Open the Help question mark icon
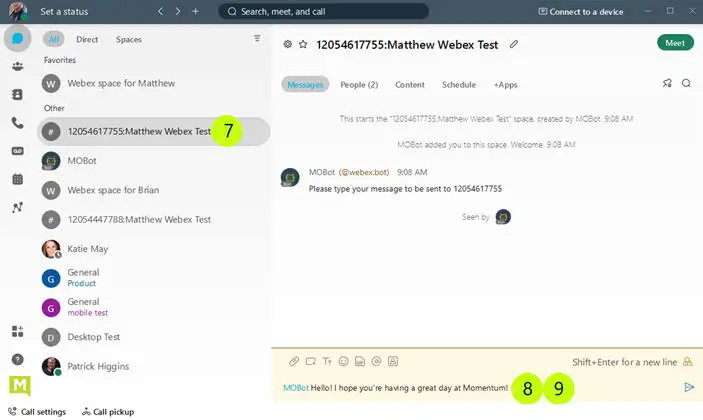 [17, 359]
